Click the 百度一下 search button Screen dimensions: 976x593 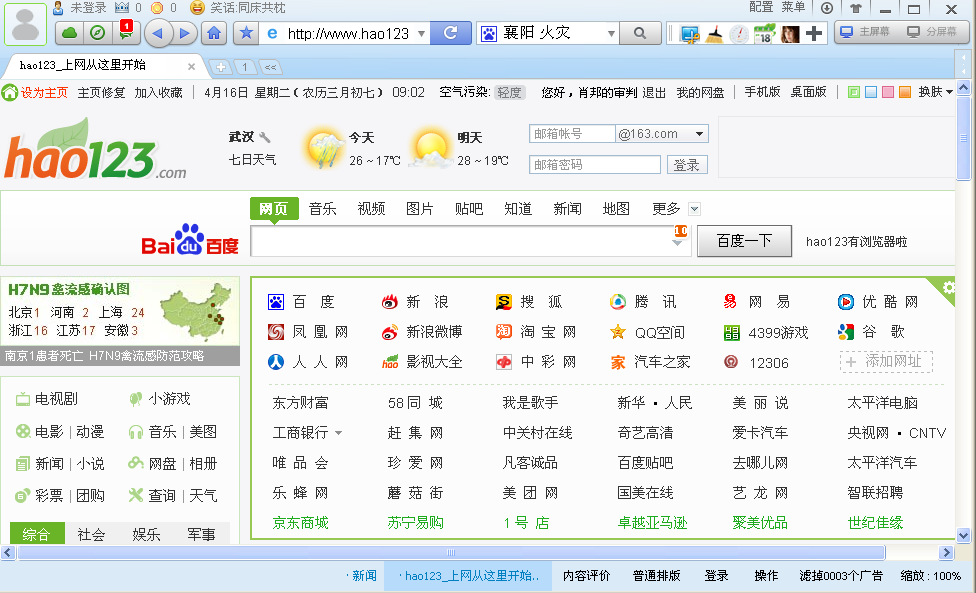744,242
